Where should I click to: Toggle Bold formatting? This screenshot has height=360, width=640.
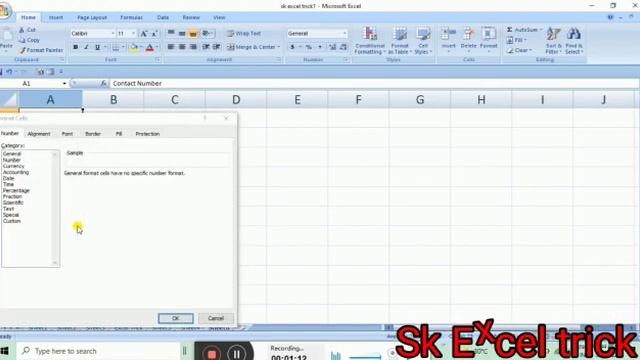click(76, 47)
